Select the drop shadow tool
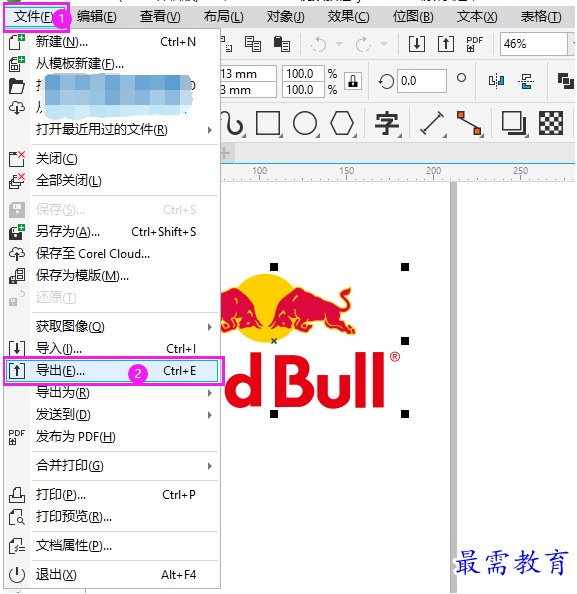Screen dimensions: 577x594 tap(514, 123)
